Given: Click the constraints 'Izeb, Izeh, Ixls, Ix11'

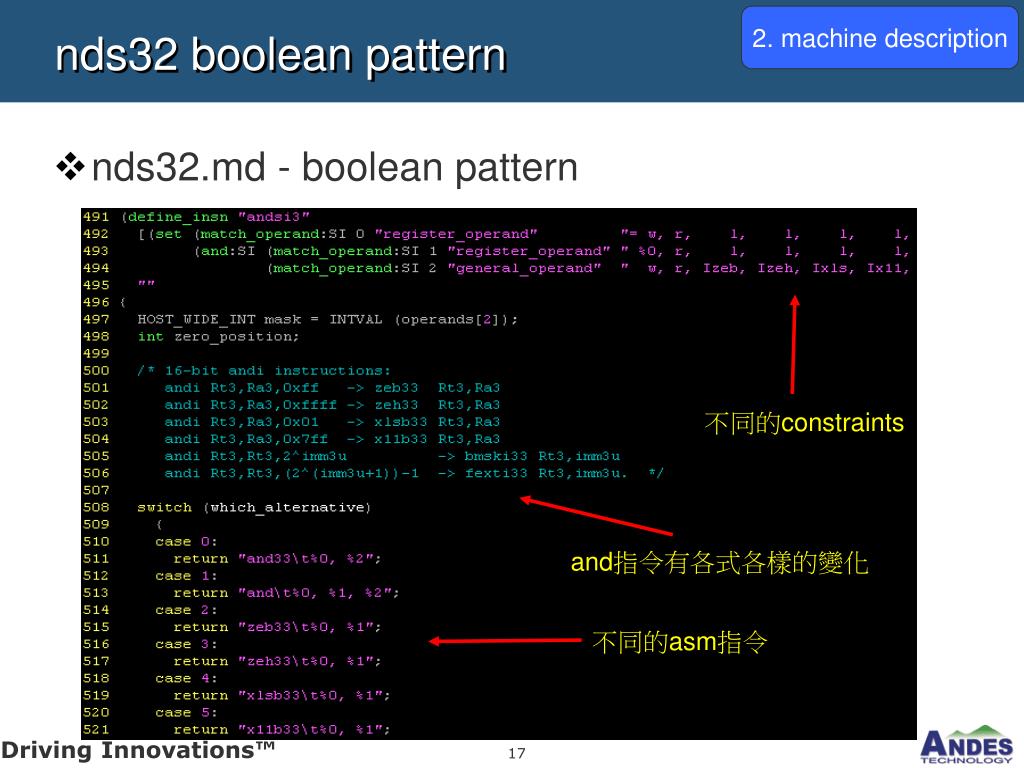Looking at the screenshot, I should (x=805, y=268).
